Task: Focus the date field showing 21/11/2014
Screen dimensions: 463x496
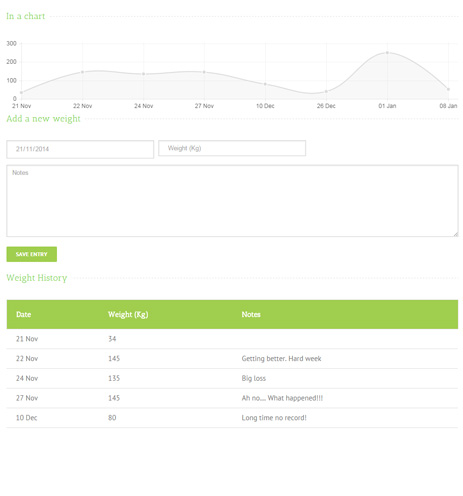Action: click(80, 149)
